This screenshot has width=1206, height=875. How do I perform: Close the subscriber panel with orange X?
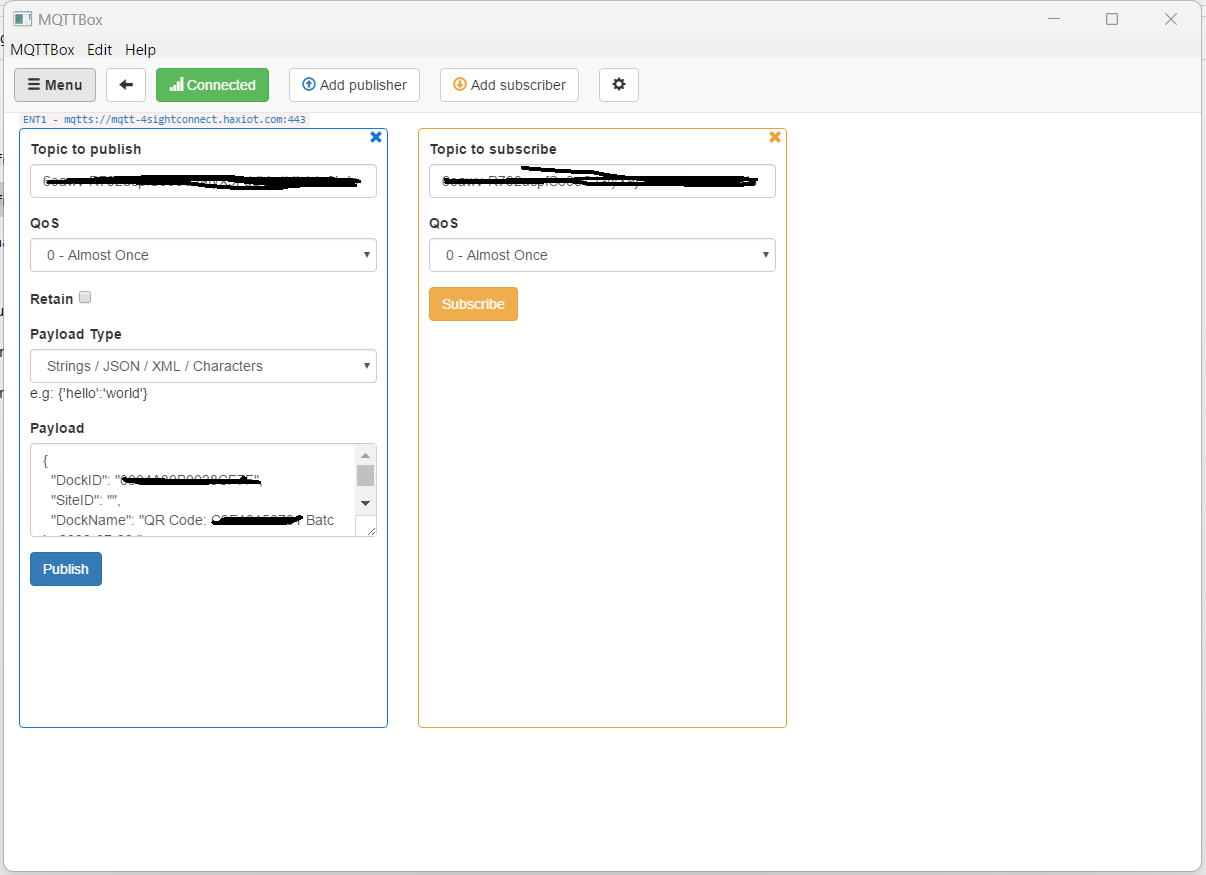pos(775,137)
